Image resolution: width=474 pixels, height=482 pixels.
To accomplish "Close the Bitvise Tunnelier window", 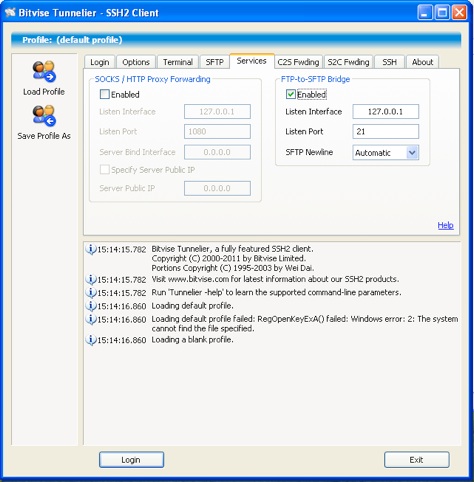I will tap(460, 13).
